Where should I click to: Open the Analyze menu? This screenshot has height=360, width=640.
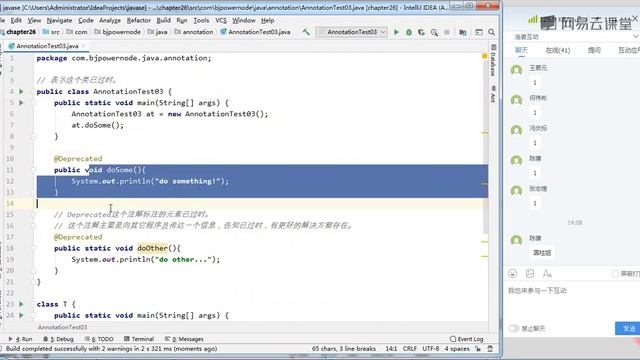coord(110,20)
